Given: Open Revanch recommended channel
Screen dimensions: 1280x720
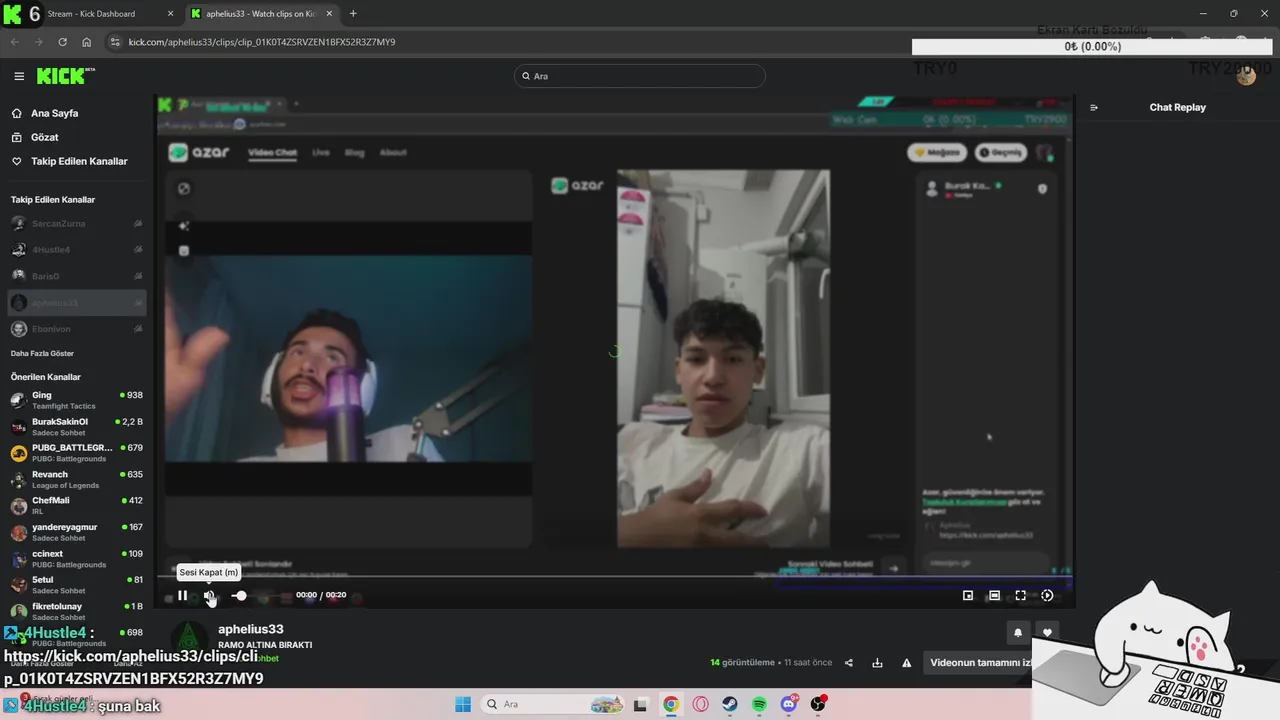Looking at the screenshot, I should click(76, 480).
